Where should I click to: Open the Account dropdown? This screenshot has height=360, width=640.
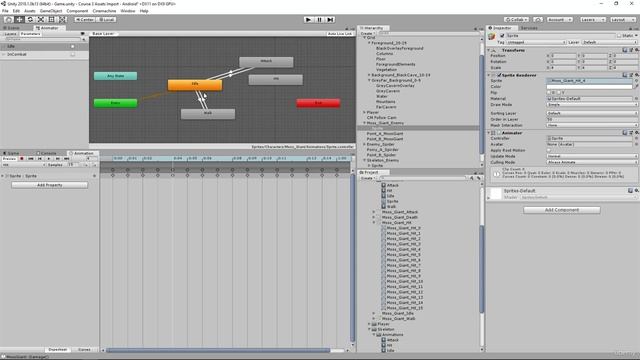point(560,20)
